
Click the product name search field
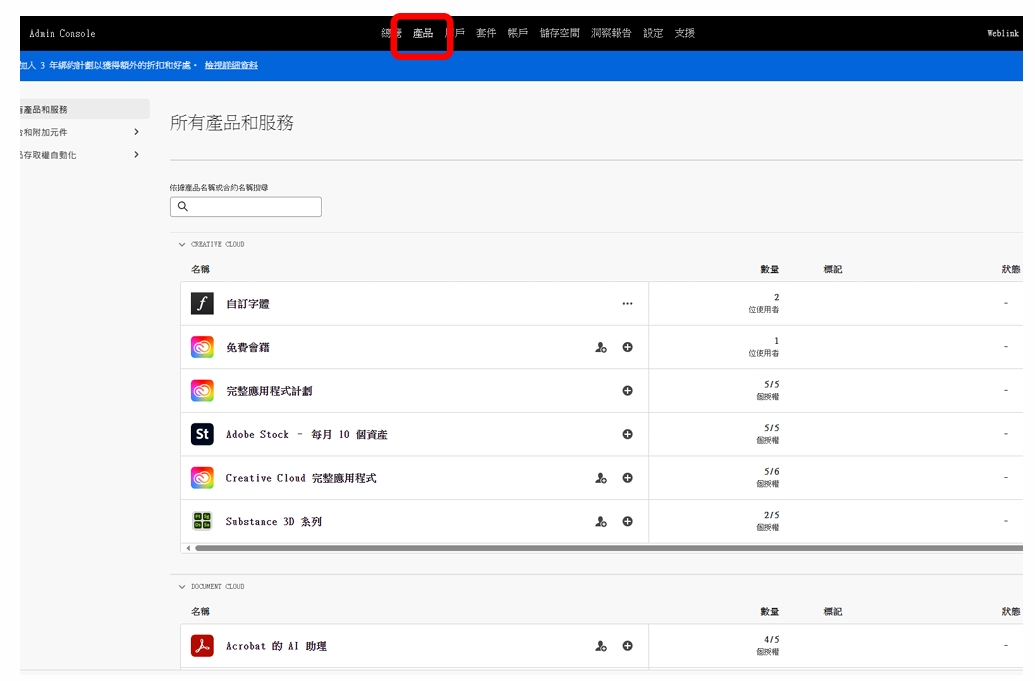pyautogui.click(x=246, y=207)
